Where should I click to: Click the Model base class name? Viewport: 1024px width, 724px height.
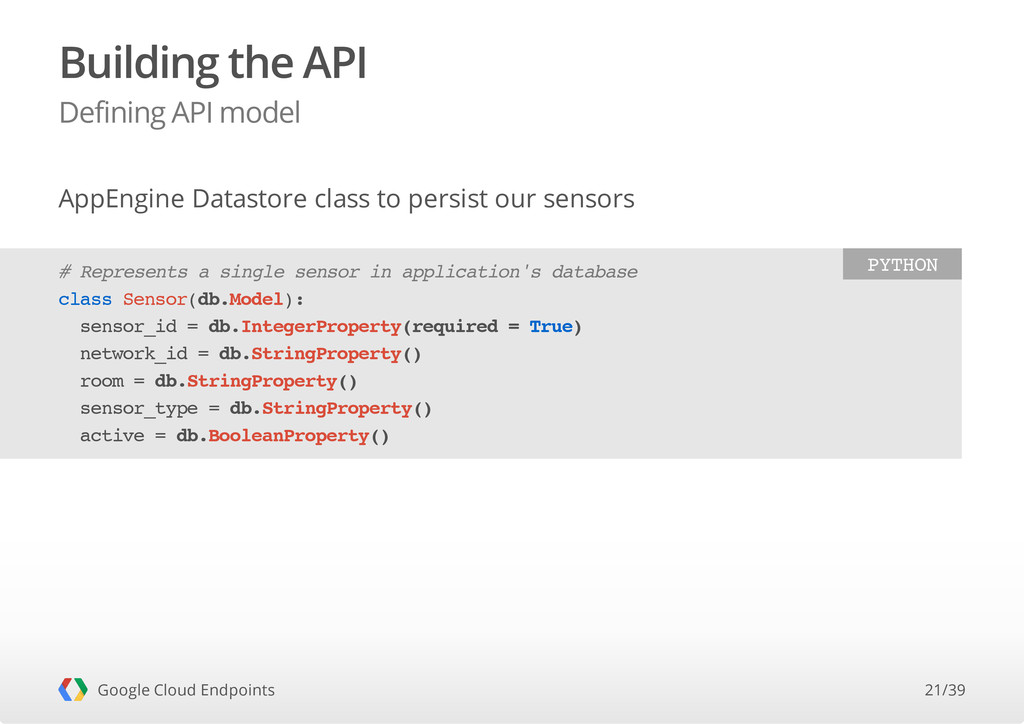256,300
